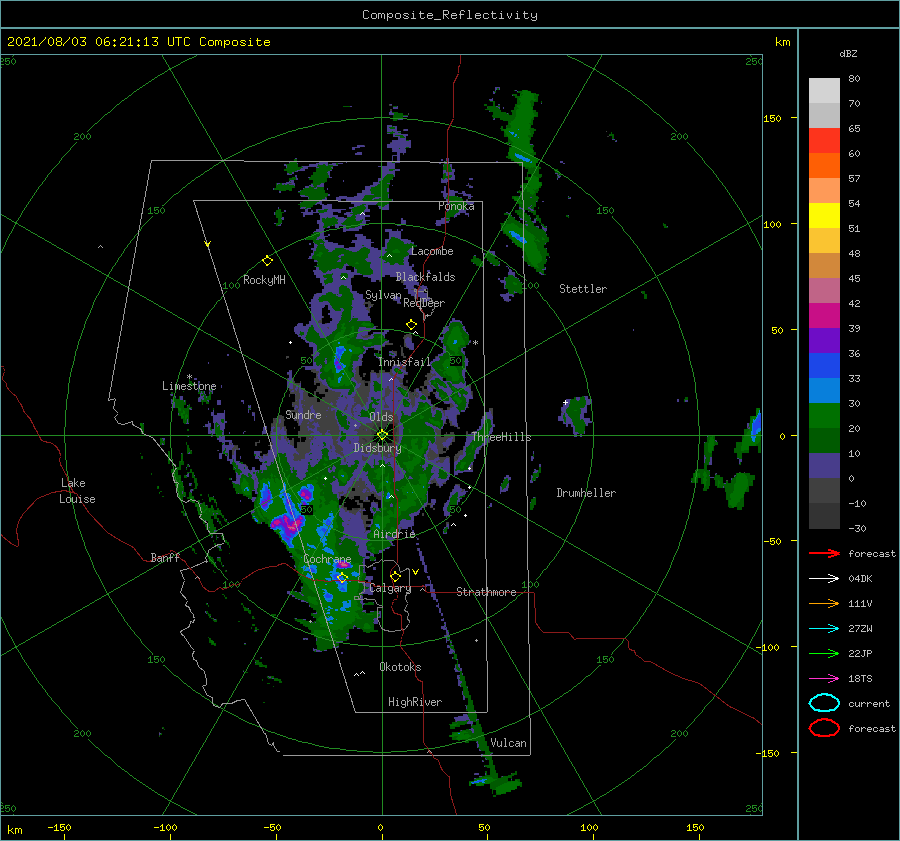Click the cyan current ellipse icon

824,703
